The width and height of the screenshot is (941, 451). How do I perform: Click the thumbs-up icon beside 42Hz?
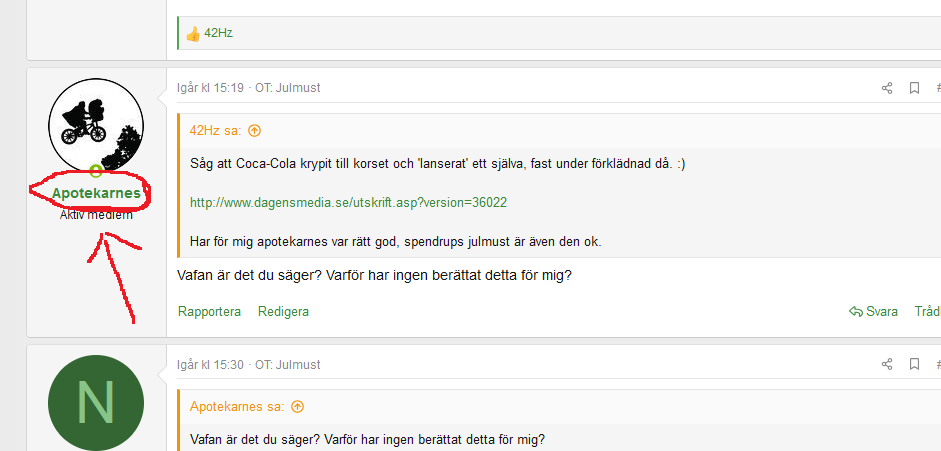click(193, 33)
